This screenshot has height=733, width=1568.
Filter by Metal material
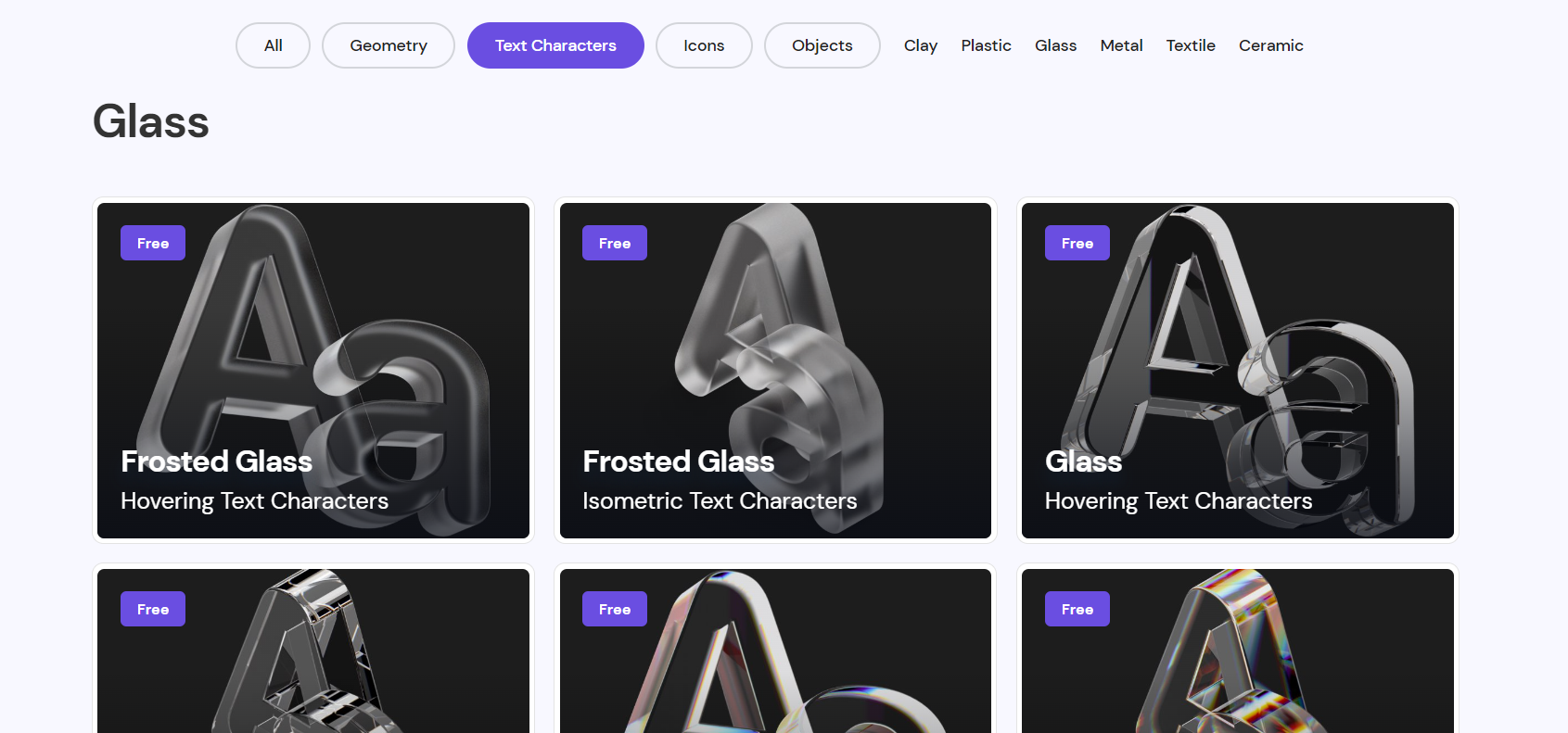[x=1121, y=45]
